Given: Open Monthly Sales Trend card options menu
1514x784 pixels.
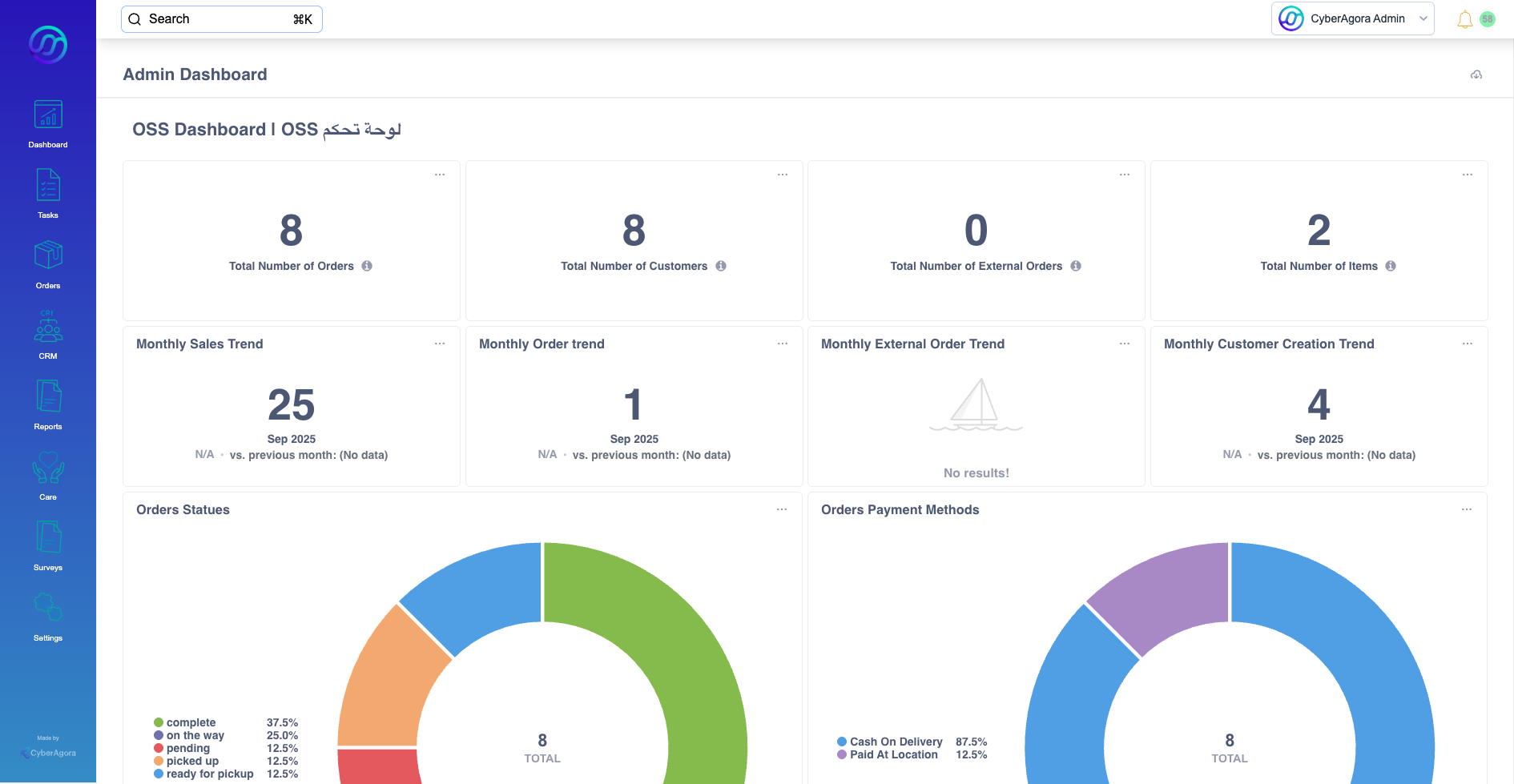Looking at the screenshot, I should click(x=440, y=344).
